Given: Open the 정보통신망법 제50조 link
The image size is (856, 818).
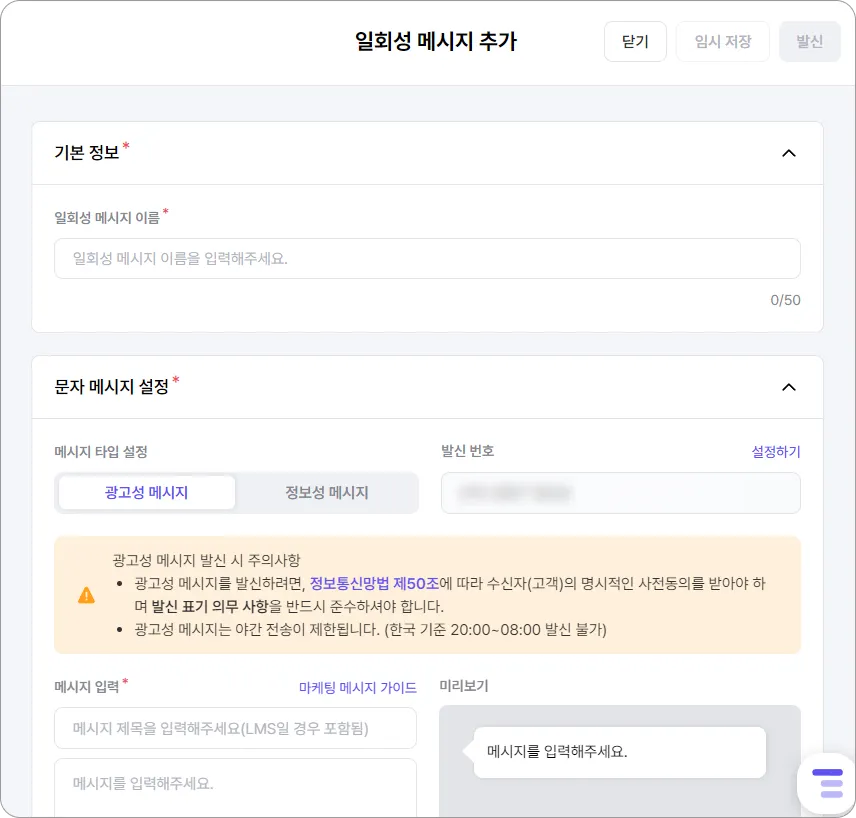Looking at the screenshot, I should click(374, 583).
